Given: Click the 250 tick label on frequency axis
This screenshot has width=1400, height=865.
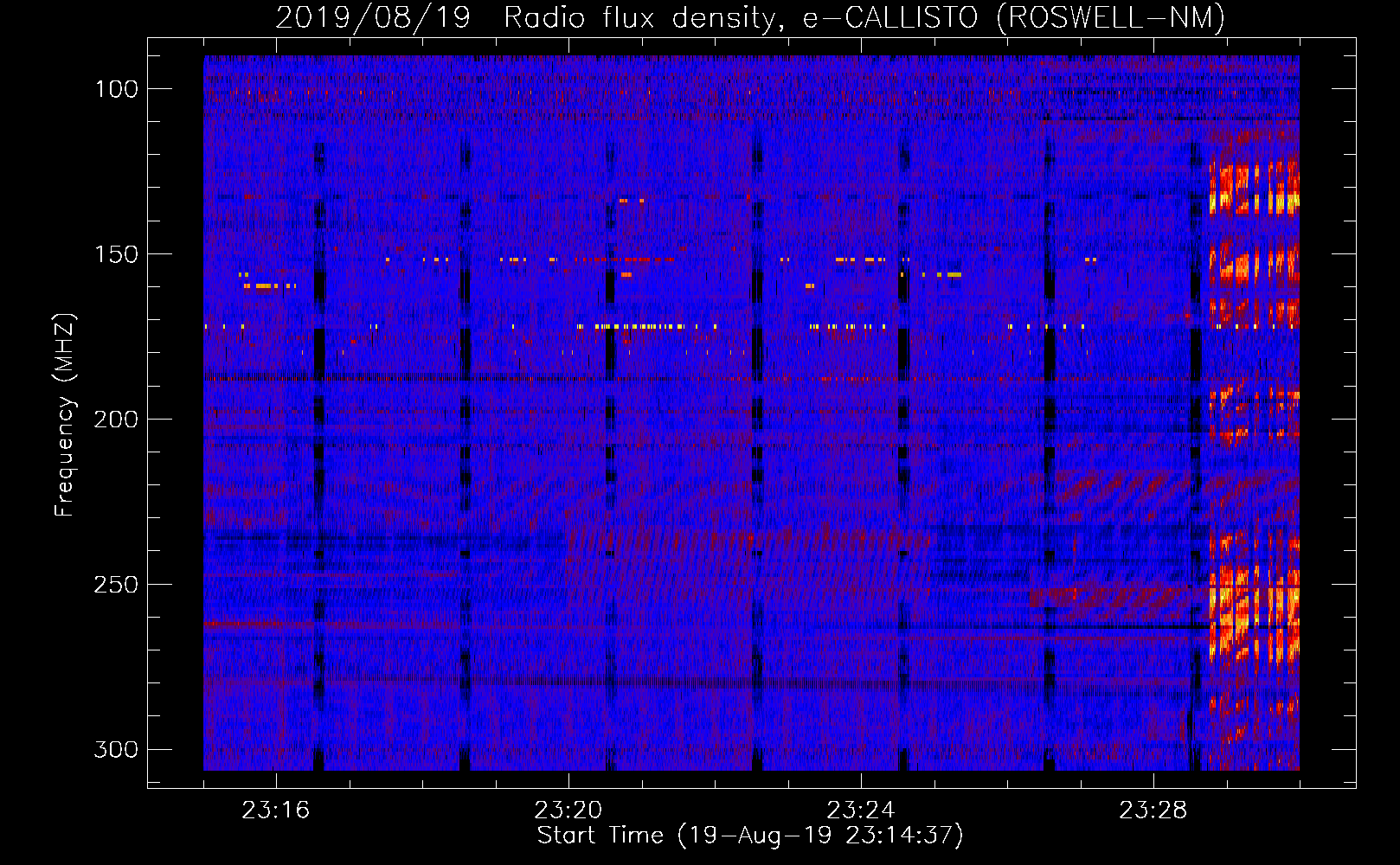Looking at the screenshot, I should tap(116, 585).
